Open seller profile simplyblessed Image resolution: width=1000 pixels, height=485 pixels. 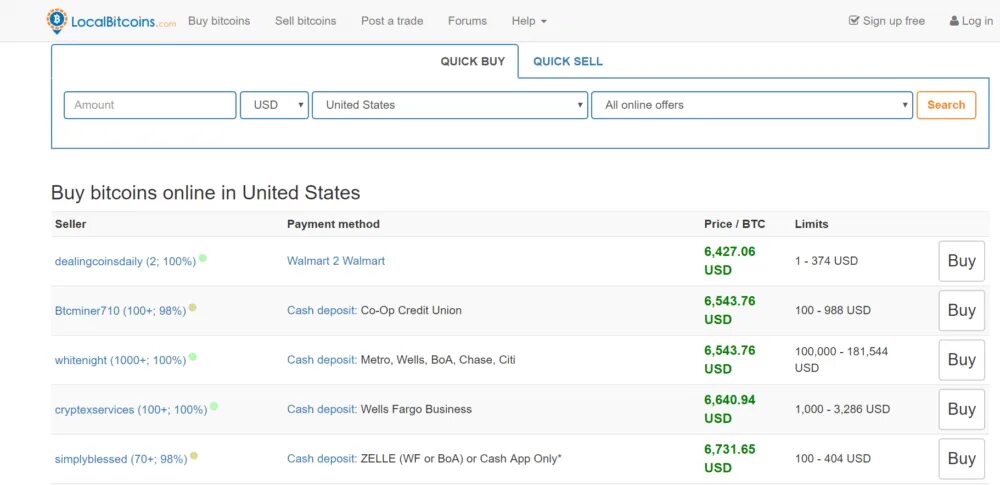(x=121, y=459)
